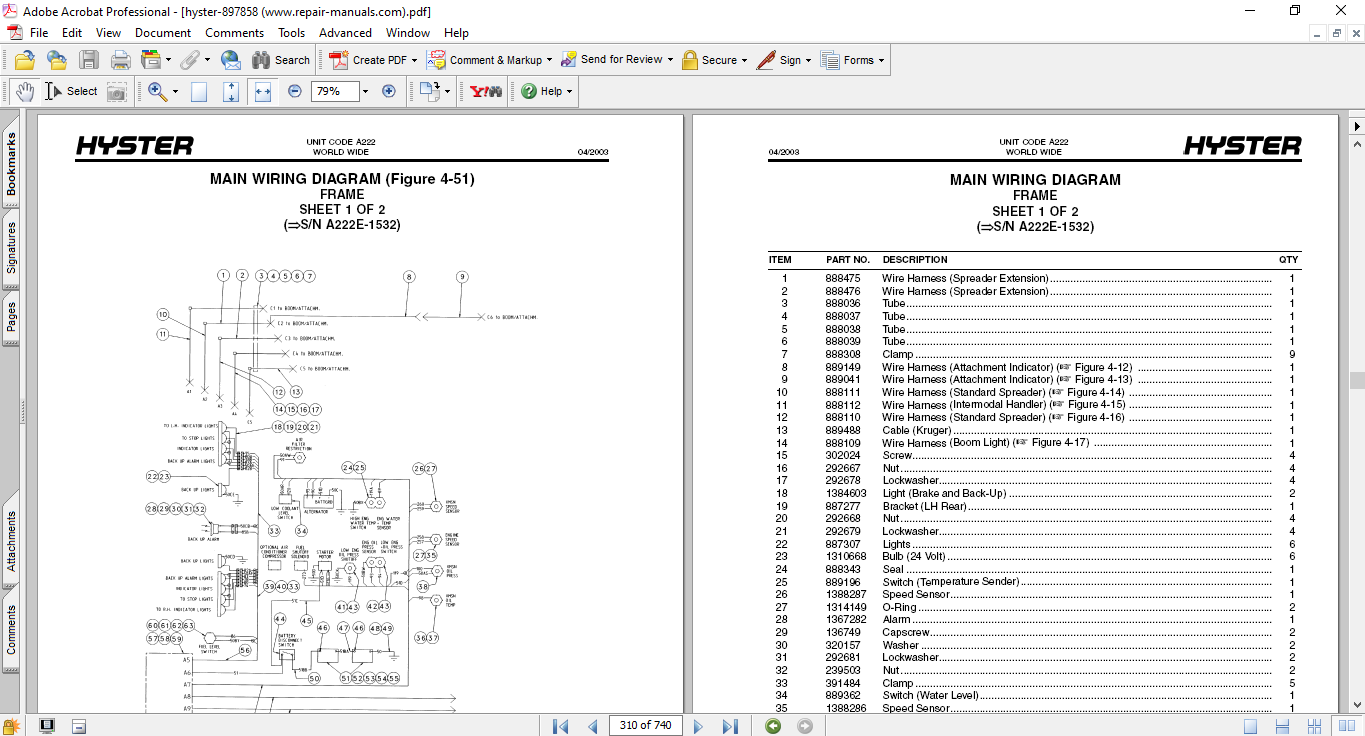Select the Zoom In magnifier tool

pyautogui.click(x=157, y=91)
